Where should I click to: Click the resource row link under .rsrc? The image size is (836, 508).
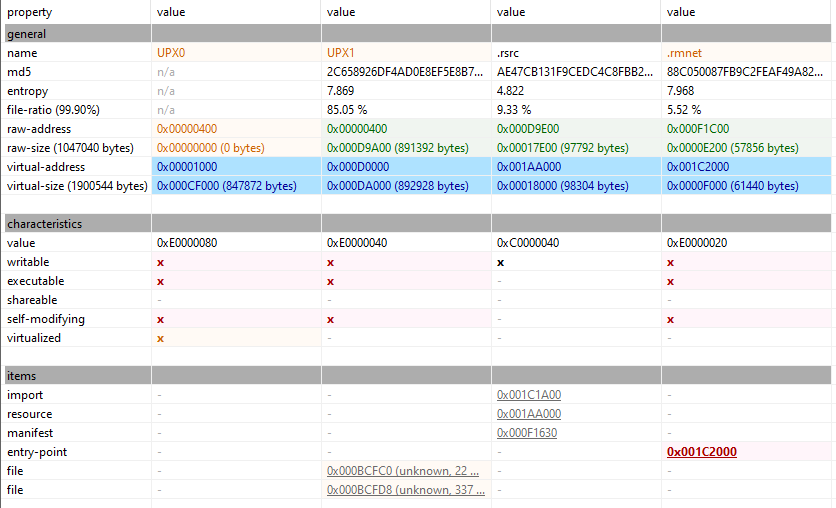(528, 414)
